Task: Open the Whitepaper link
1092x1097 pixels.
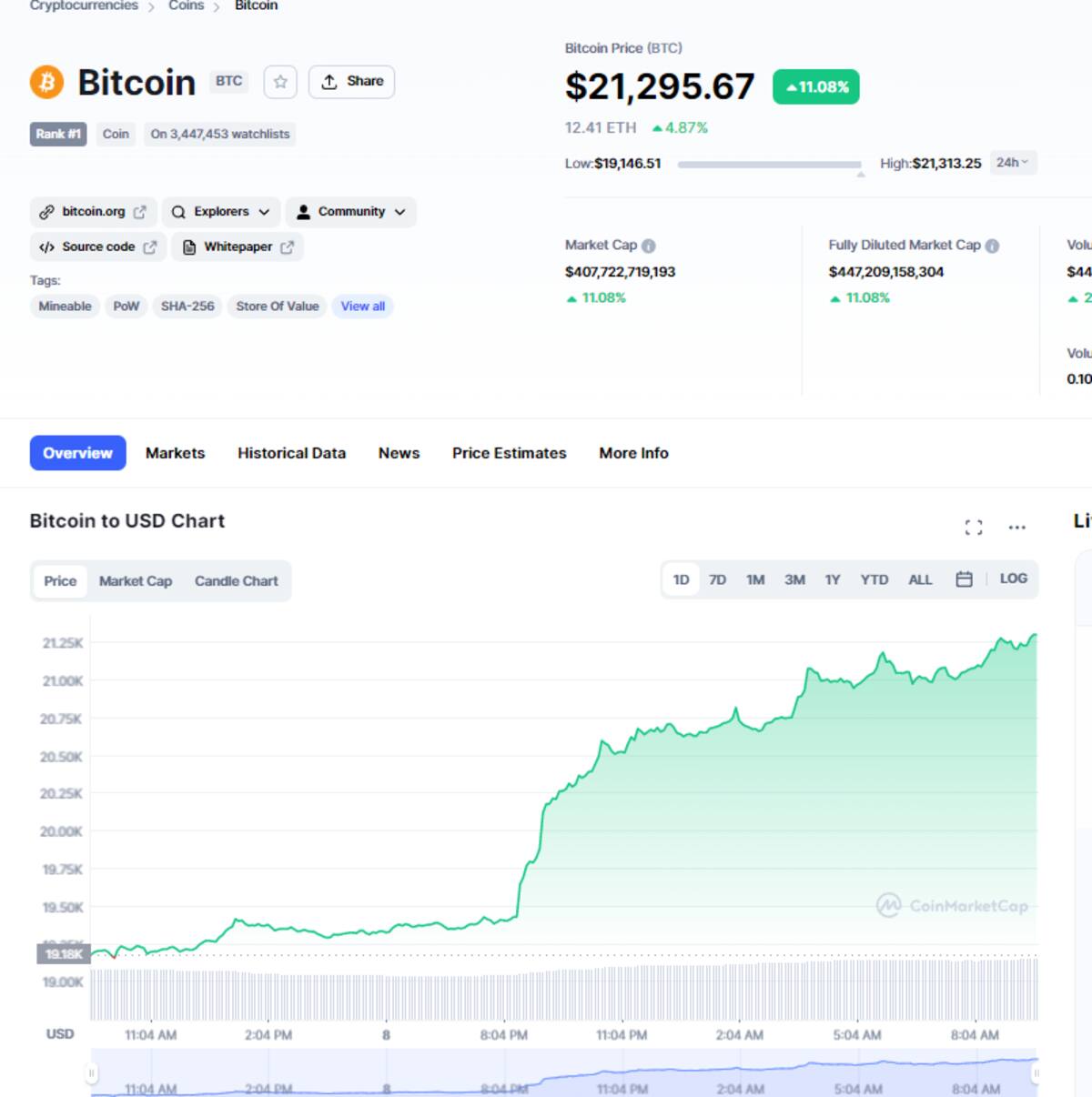Action: 238,247
